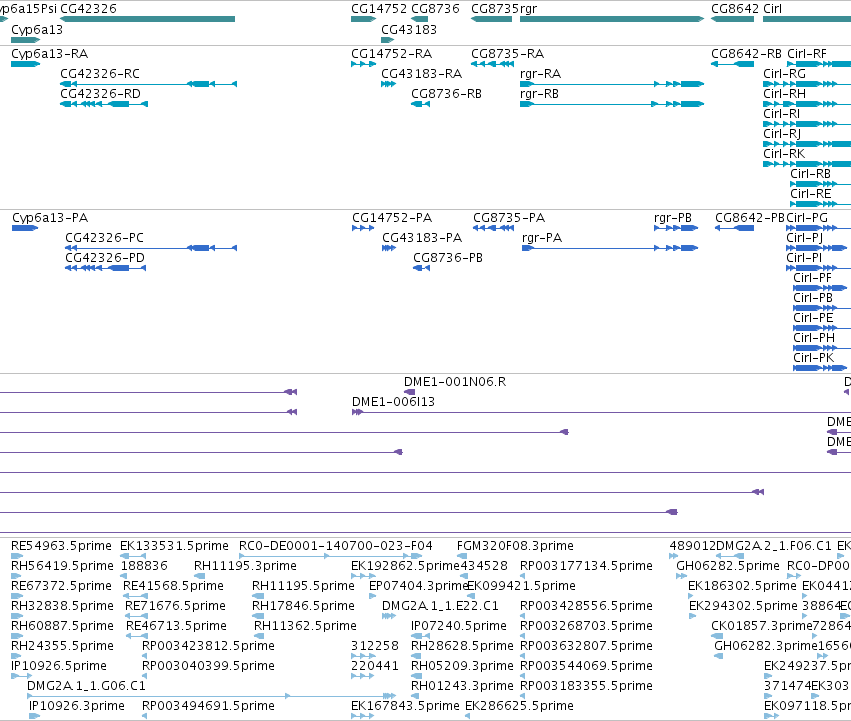Select the Cirl-PK protein label

click(x=814, y=358)
